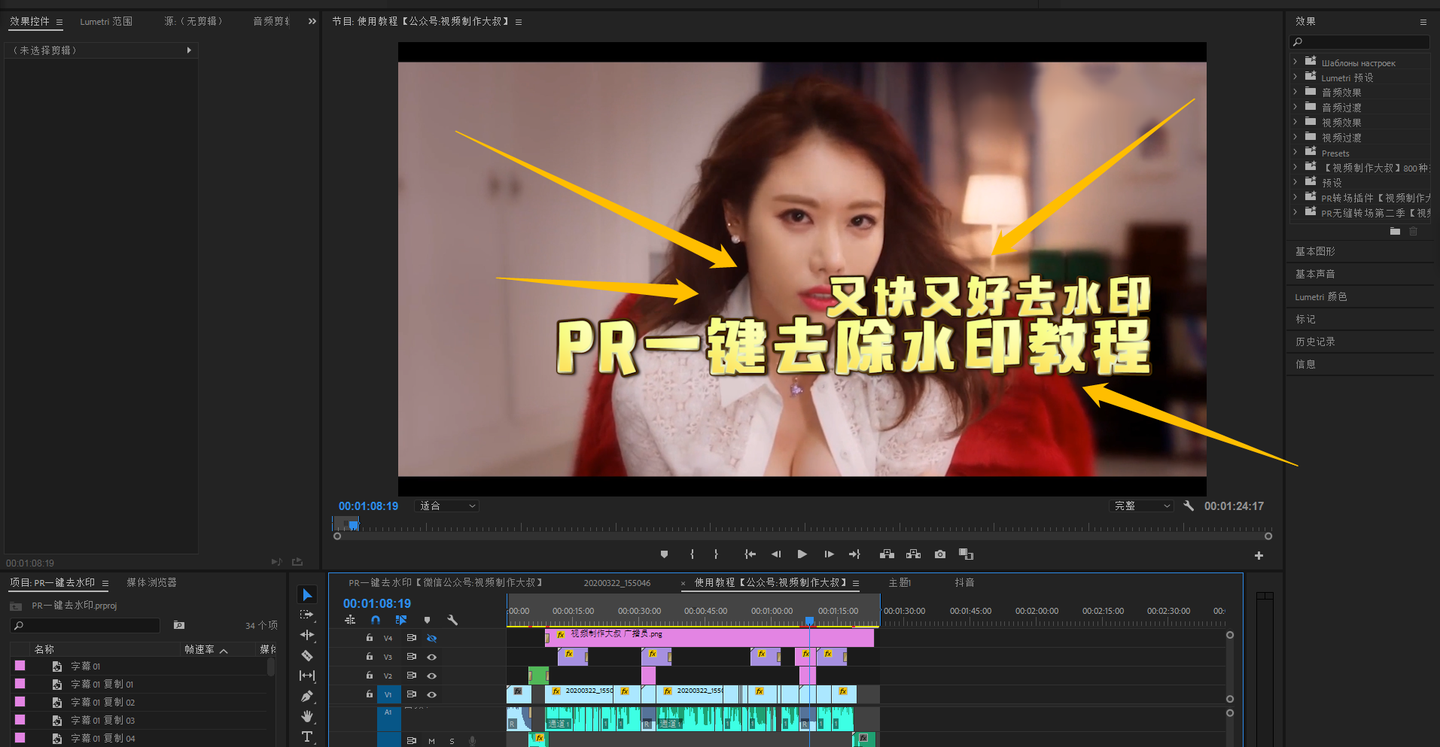Open the Project panel hamburger menu
Screen dimensions: 1440x747
click(x=105, y=583)
